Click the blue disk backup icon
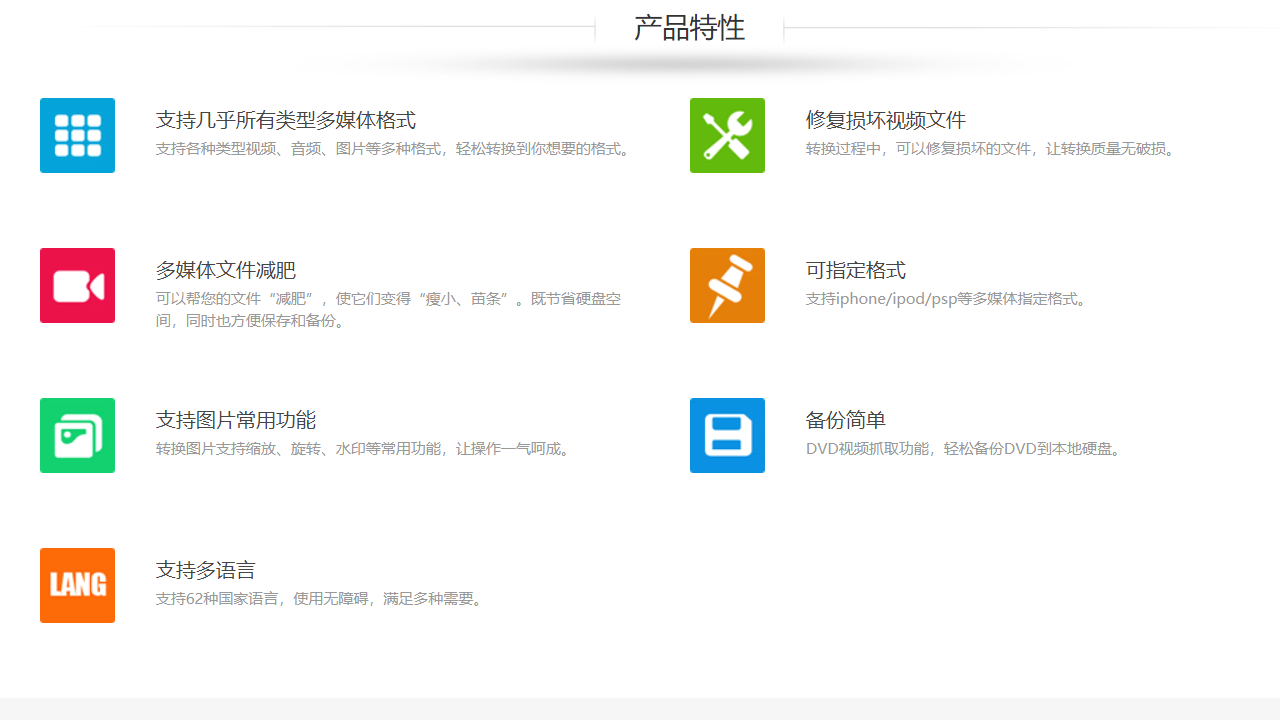The height and width of the screenshot is (720, 1280). 727,435
